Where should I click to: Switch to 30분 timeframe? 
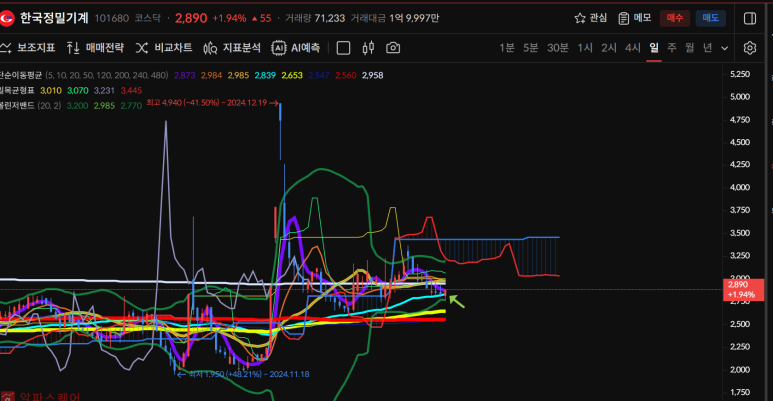[x=558, y=48]
